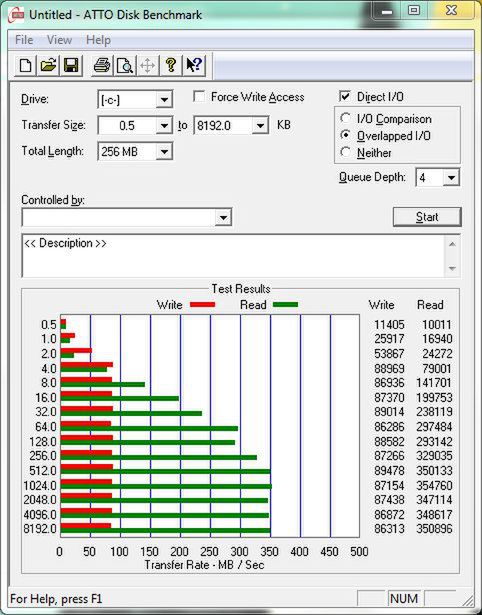Open the Drive dropdown
This screenshot has width=482, height=615.
[164, 100]
